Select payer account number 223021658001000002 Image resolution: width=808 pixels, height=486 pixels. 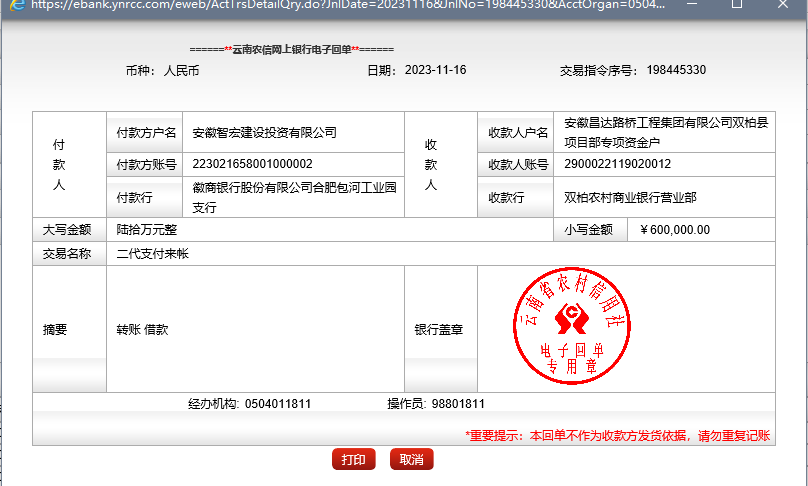(x=253, y=164)
